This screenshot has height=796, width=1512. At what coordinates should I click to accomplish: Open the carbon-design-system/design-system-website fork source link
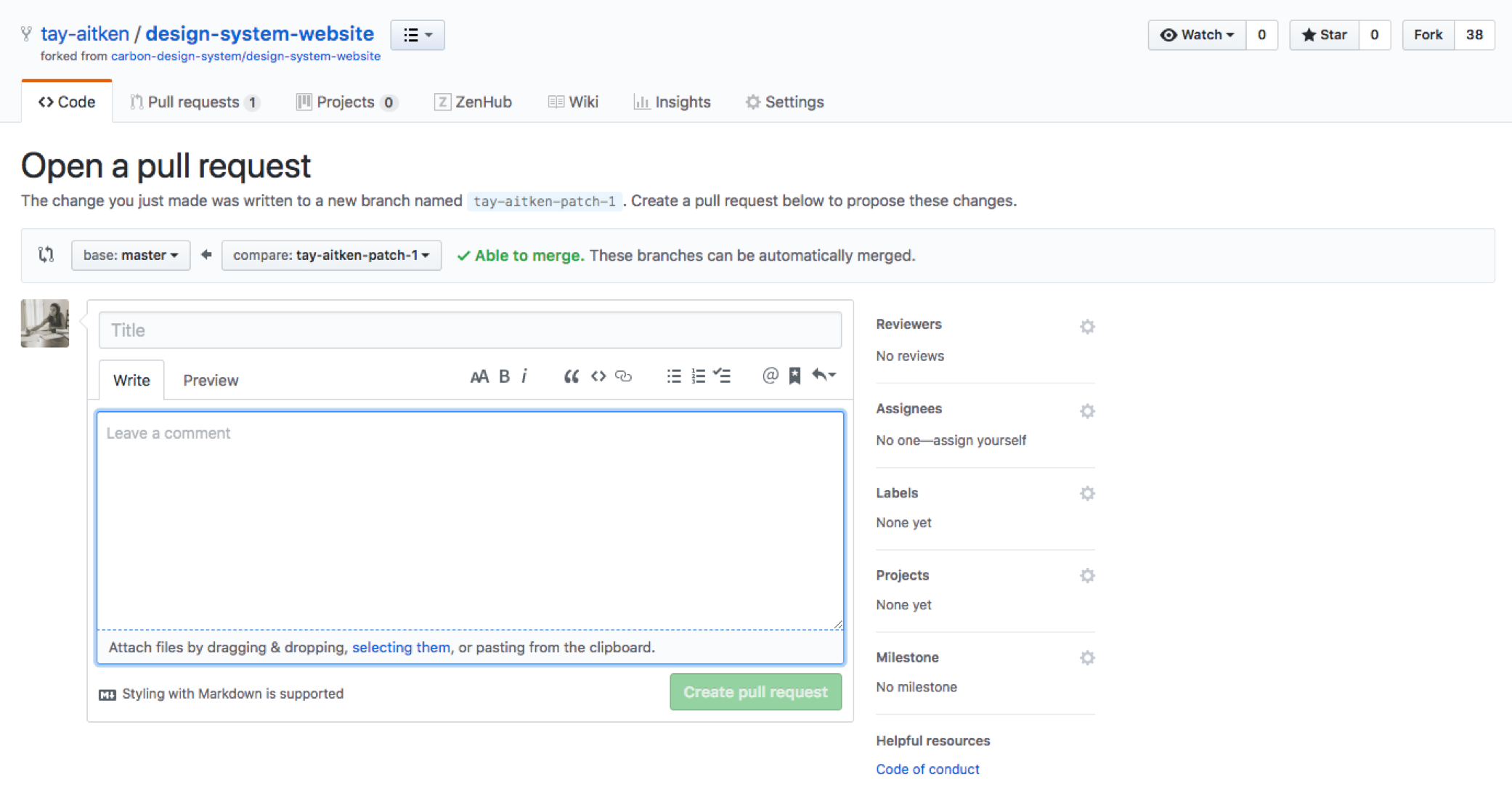pyautogui.click(x=245, y=56)
